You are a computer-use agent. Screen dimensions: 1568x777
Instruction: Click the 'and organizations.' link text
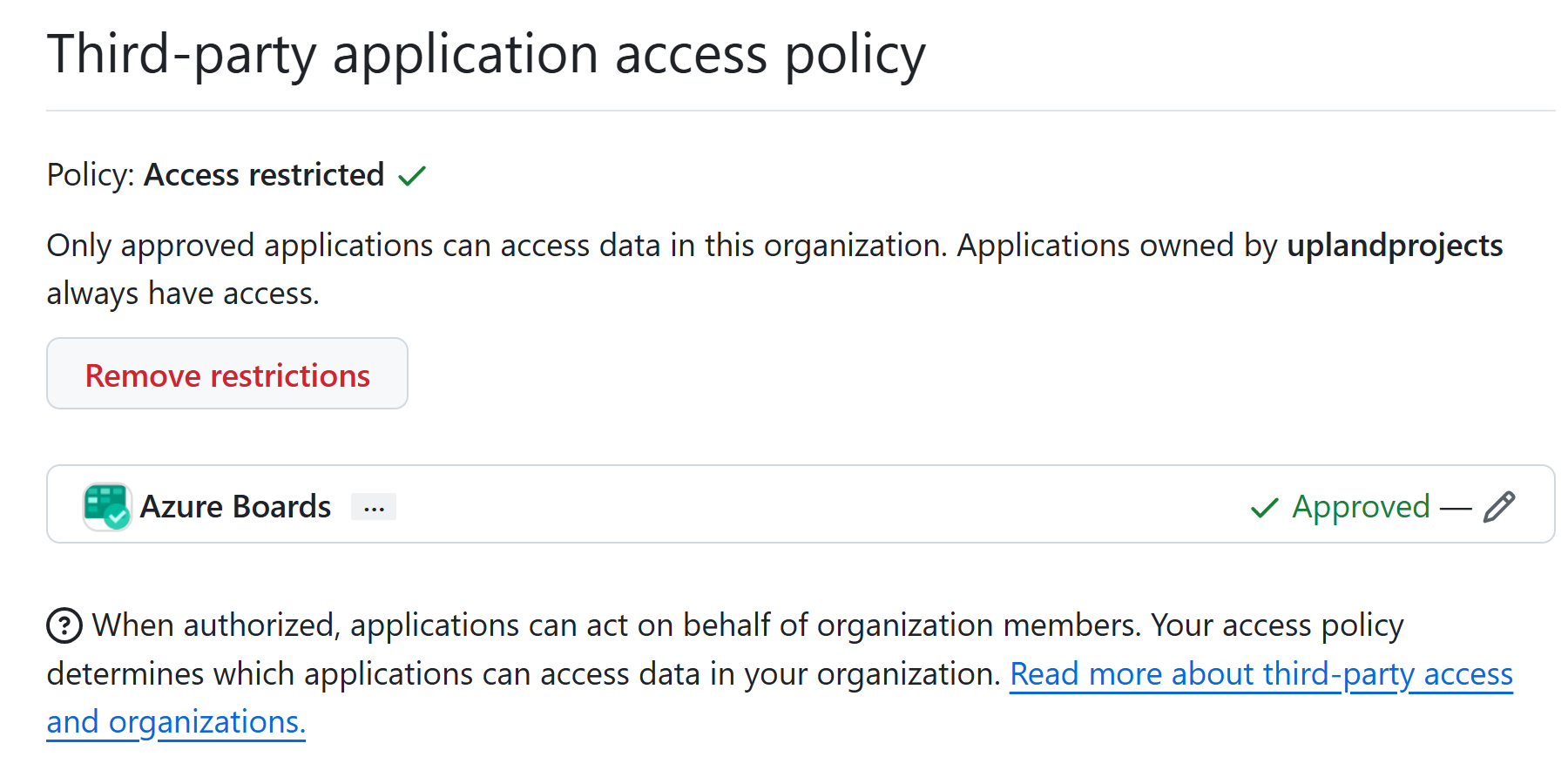tap(176, 722)
